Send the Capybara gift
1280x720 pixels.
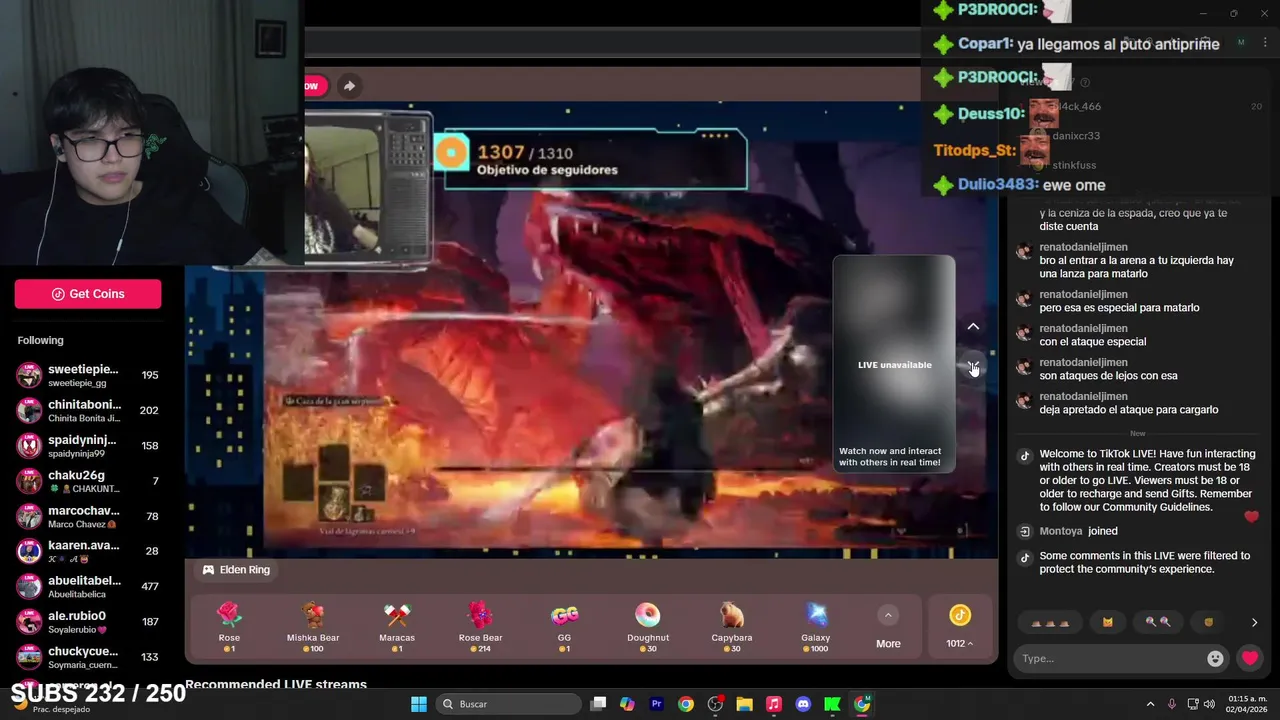(x=732, y=627)
